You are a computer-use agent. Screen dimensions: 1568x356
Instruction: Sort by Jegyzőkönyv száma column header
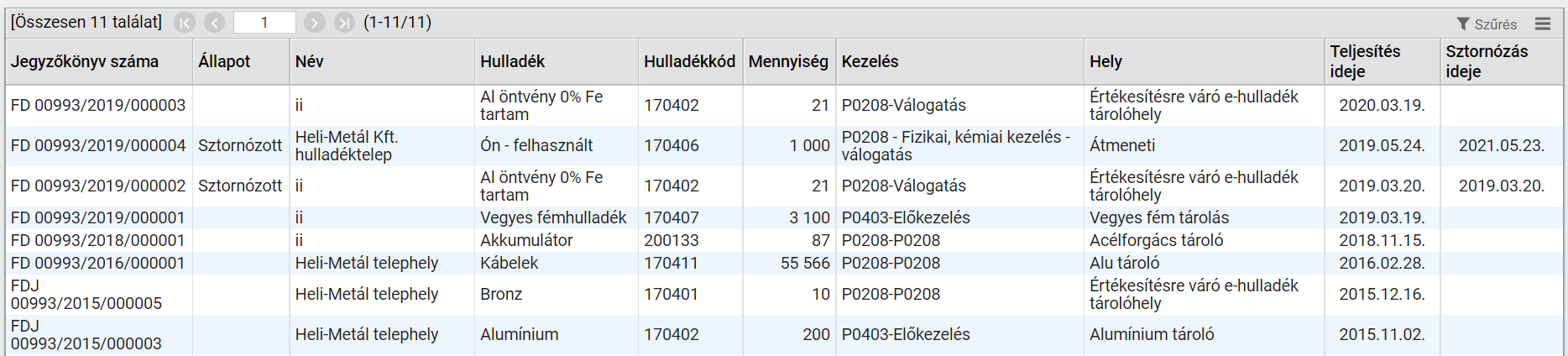[99, 61]
